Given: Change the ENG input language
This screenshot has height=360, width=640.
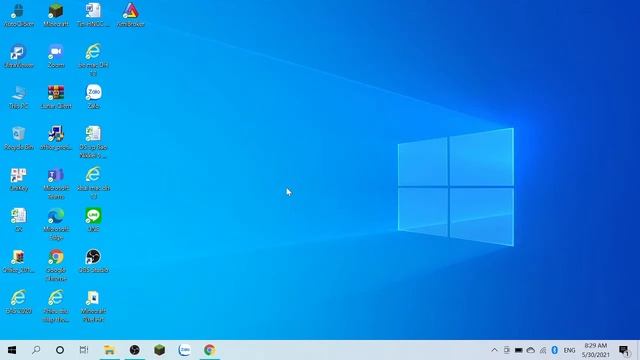Looking at the screenshot, I should (569, 350).
